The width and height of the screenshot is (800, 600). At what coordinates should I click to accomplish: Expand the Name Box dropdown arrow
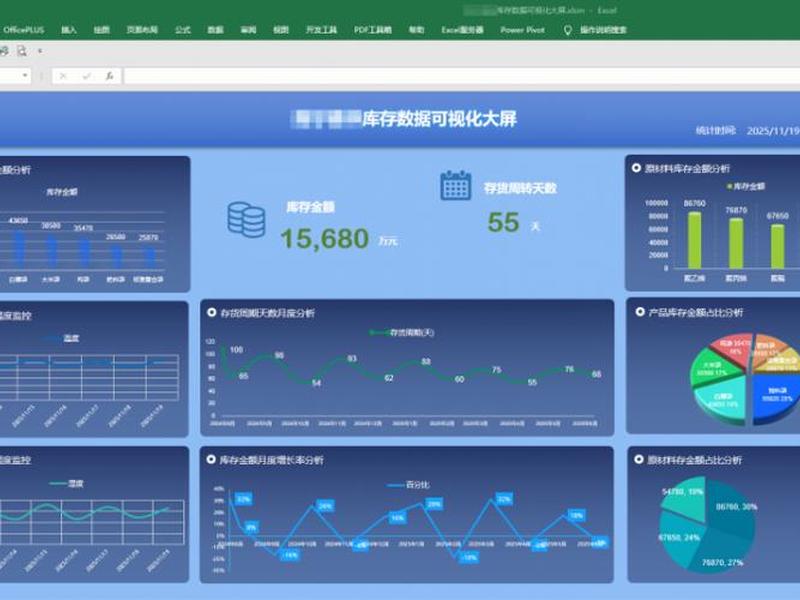[x=24, y=76]
